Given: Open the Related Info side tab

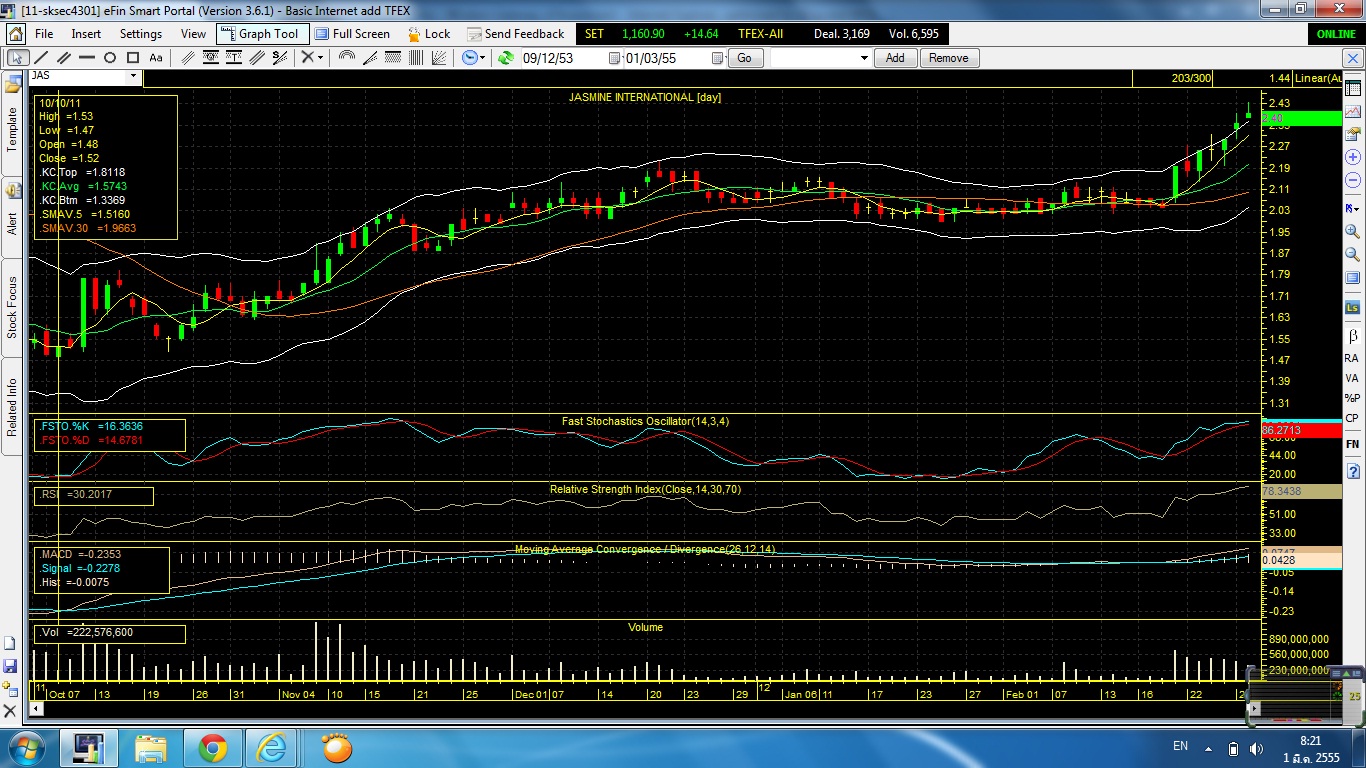Looking at the screenshot, I should pos(12,407).
